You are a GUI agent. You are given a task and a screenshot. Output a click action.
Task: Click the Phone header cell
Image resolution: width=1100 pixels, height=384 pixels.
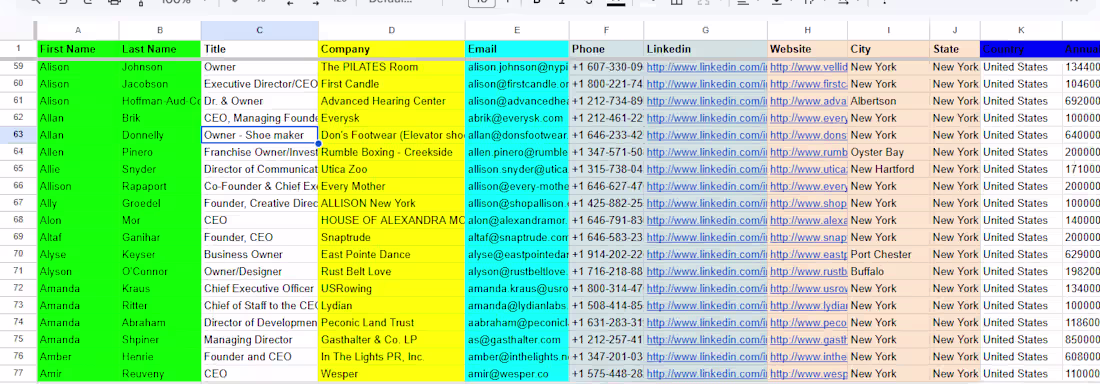(x=606, y=49)
